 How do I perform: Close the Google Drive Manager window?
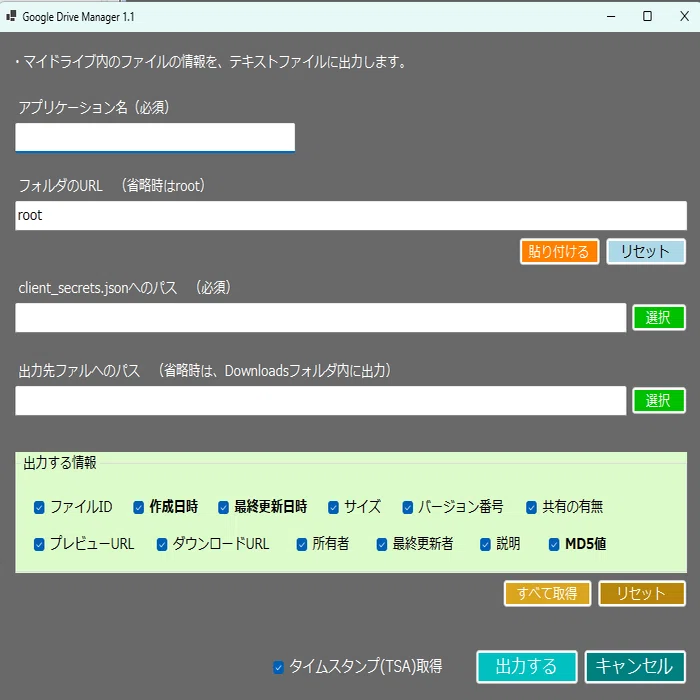(684, 17)
